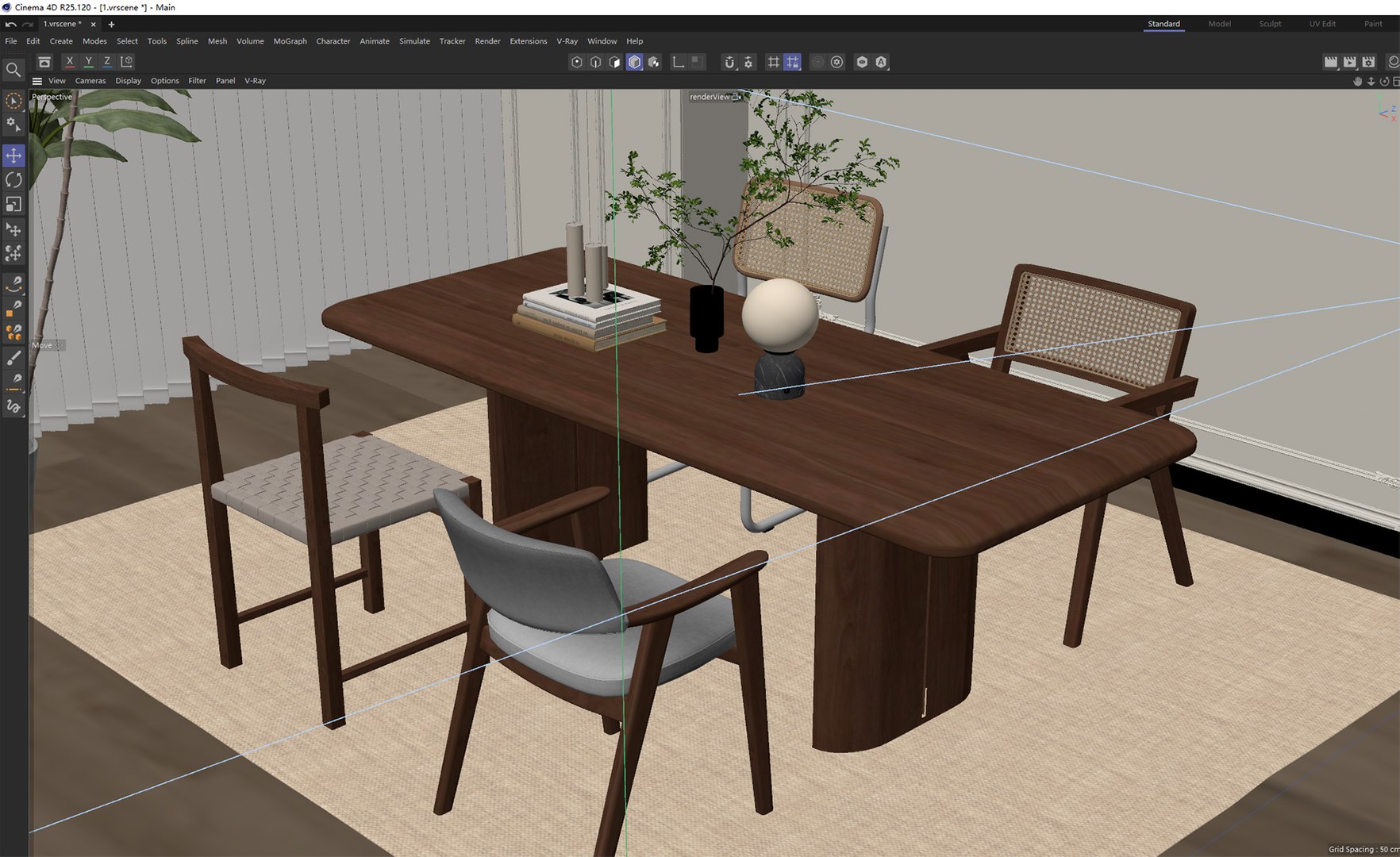Switch to the highlighted Model mode icon

pyautogui.click(x=634, y=62)
